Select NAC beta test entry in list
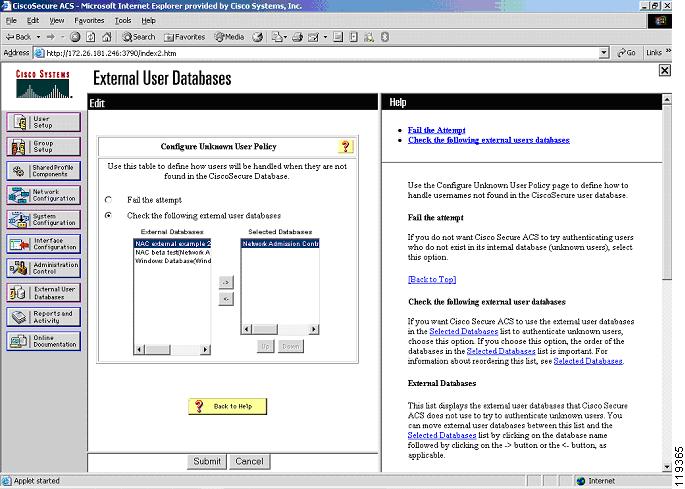The width and height of the screenshot is (685, 489). coord(172,252)
